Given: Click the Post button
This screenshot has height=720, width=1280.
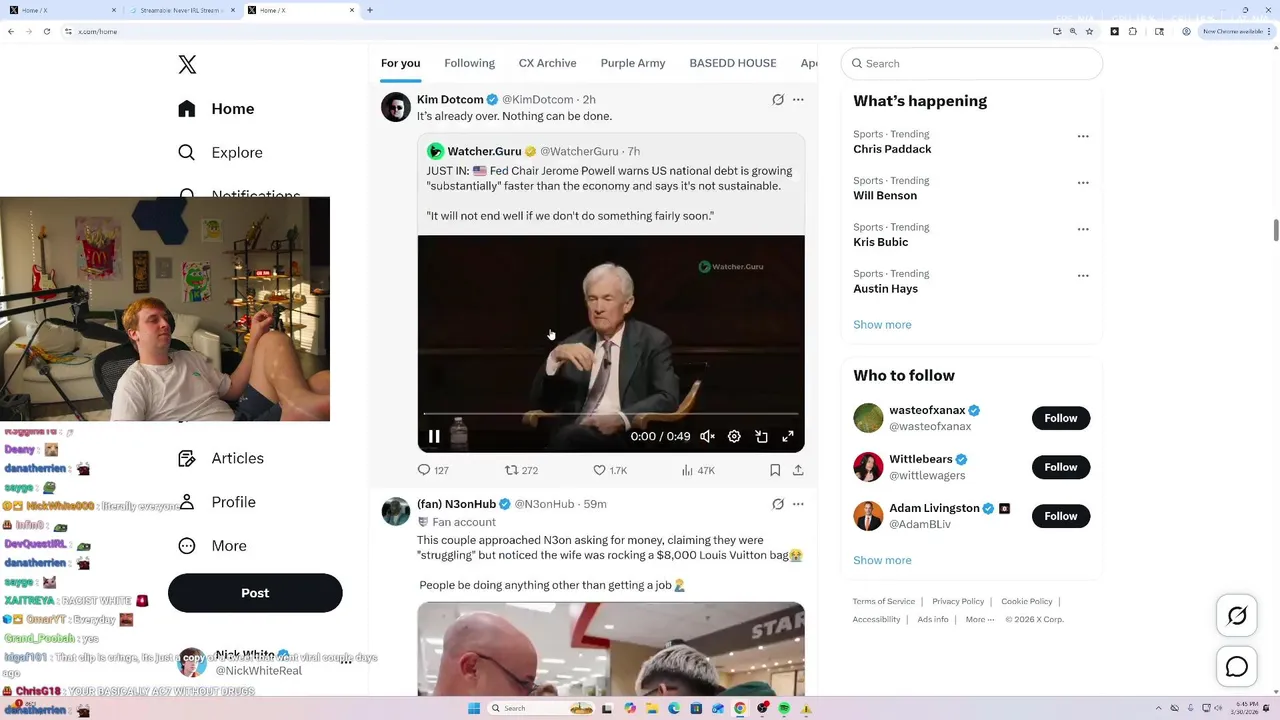Looking at the screenshot, I should (x=255, y=593).
